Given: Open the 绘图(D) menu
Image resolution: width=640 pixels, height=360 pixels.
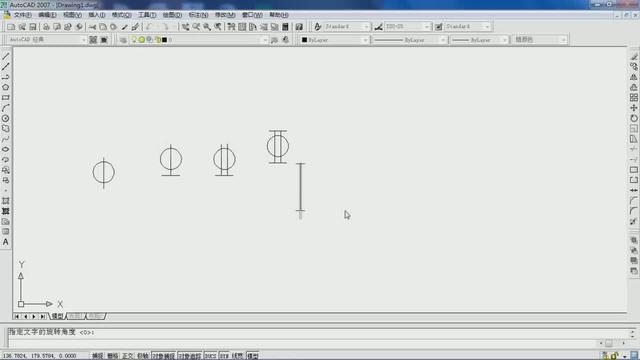Looking at the screenshot, I should 172,15.
